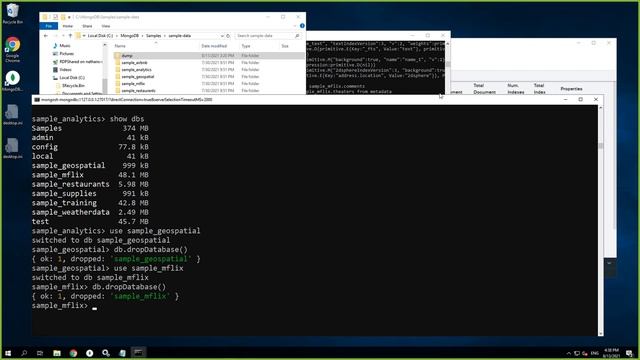Open File Explorer from the taskbar
The image size is (640, 360).
(57, 353)
